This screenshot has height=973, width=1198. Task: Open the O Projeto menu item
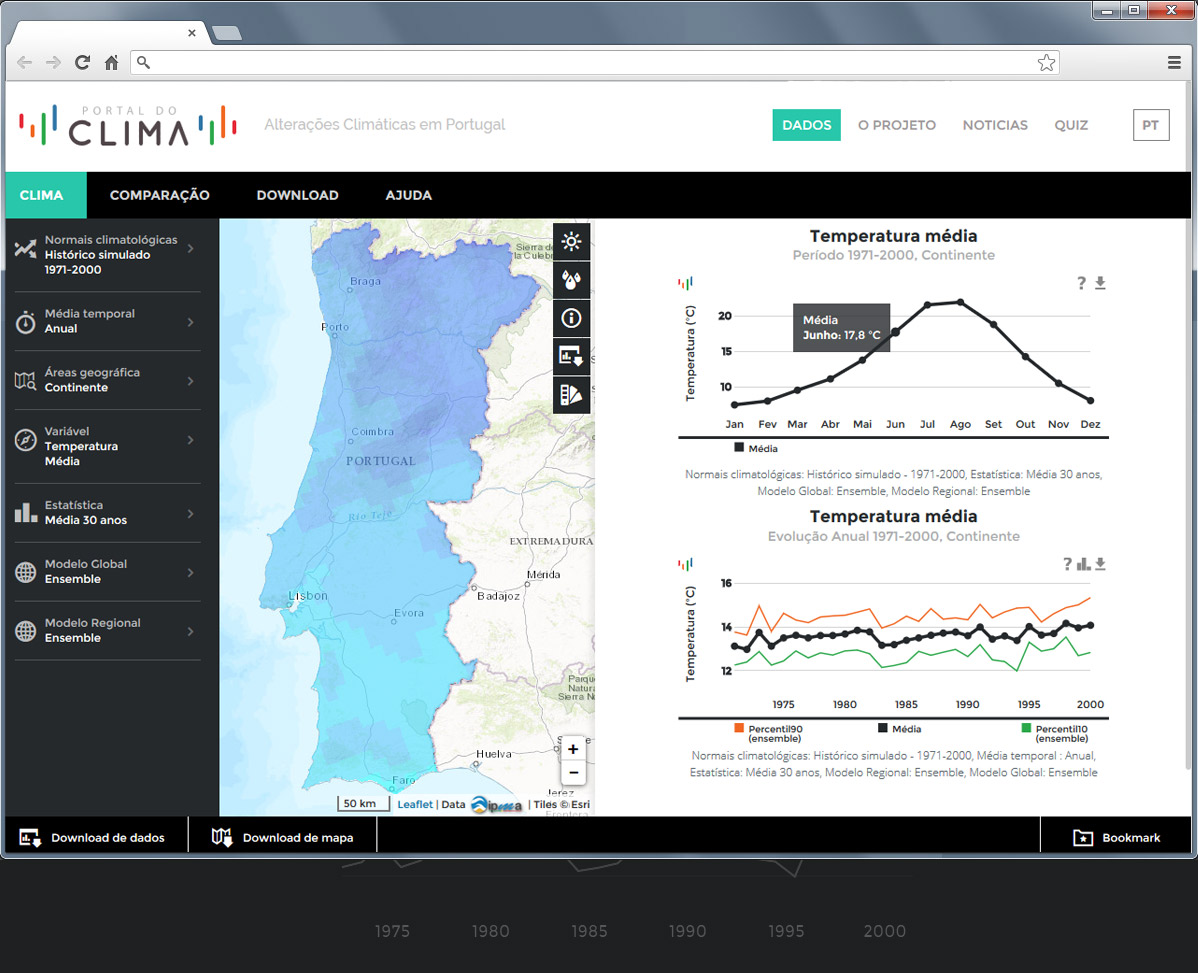[x=896, y=125]
